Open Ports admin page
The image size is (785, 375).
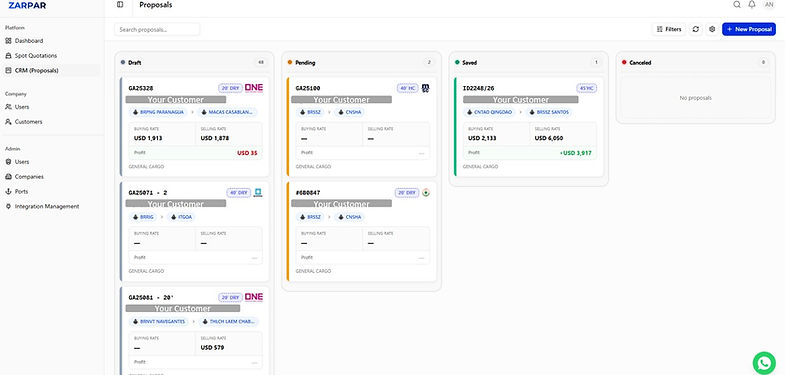(21, 191)
